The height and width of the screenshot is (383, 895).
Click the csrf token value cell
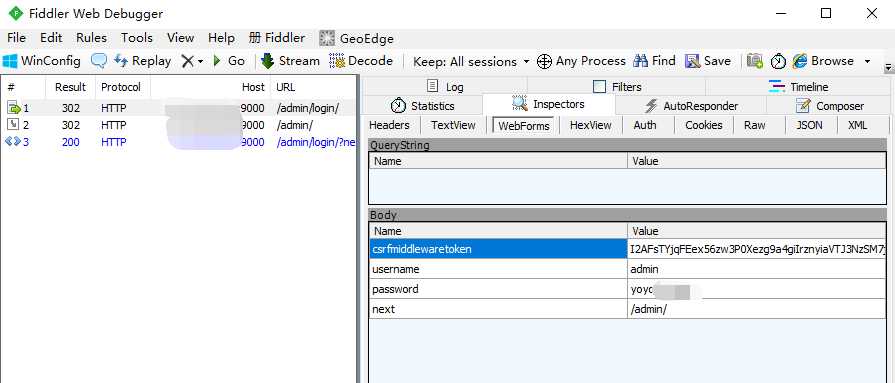756,249
